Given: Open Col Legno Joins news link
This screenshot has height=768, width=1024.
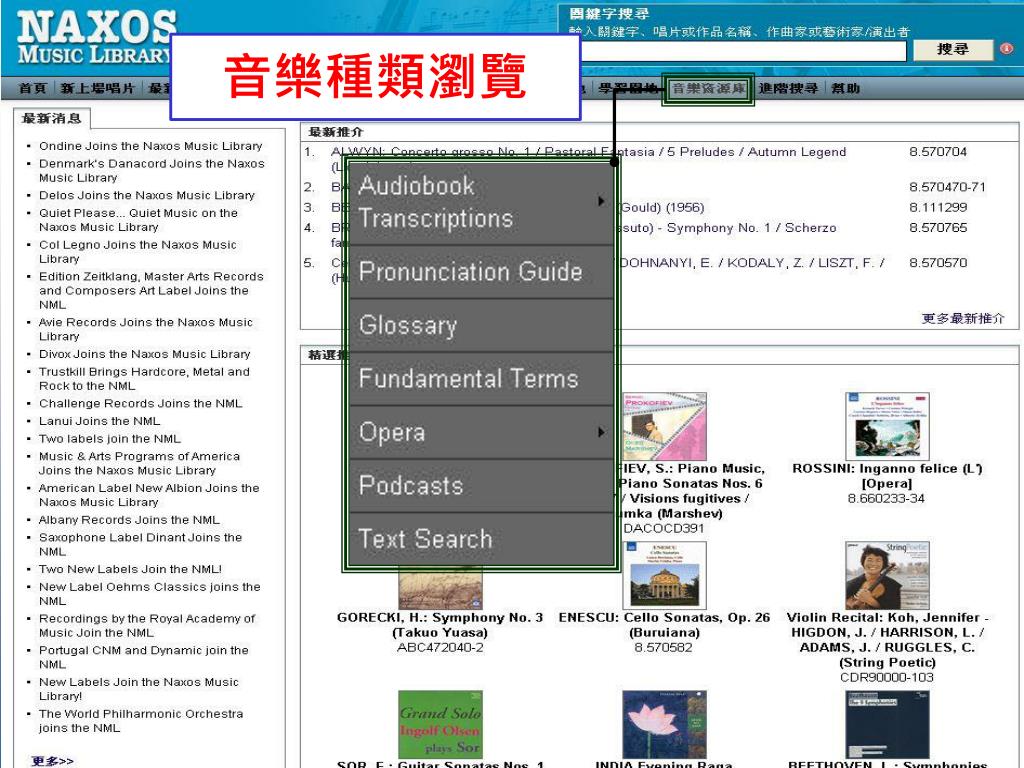Looking at the screenshot, I should tap(137, 251).
